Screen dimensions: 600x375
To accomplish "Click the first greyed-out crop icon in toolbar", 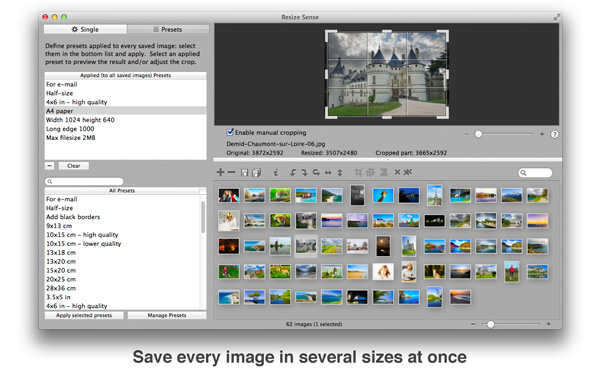I will [x=359, y=173].
